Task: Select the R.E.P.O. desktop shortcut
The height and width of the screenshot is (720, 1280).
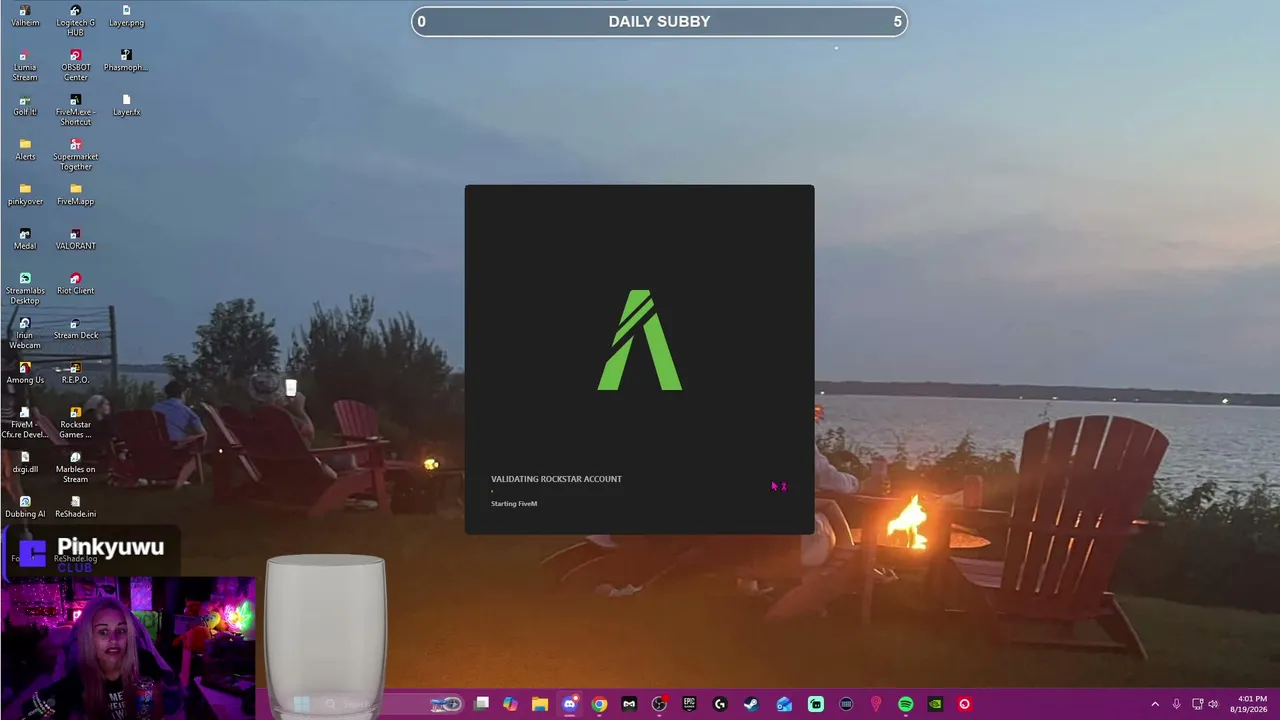Action: [x=75, y=373]
